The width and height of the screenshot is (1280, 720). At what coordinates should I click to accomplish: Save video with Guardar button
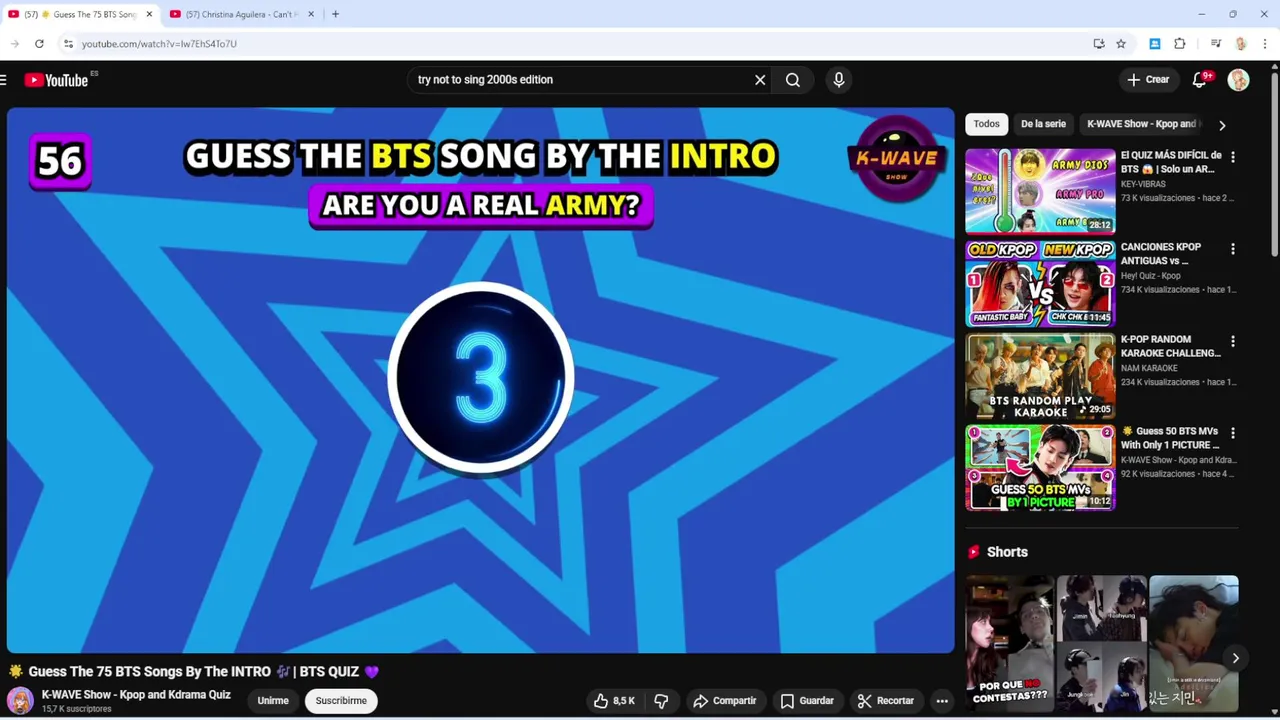806,701
